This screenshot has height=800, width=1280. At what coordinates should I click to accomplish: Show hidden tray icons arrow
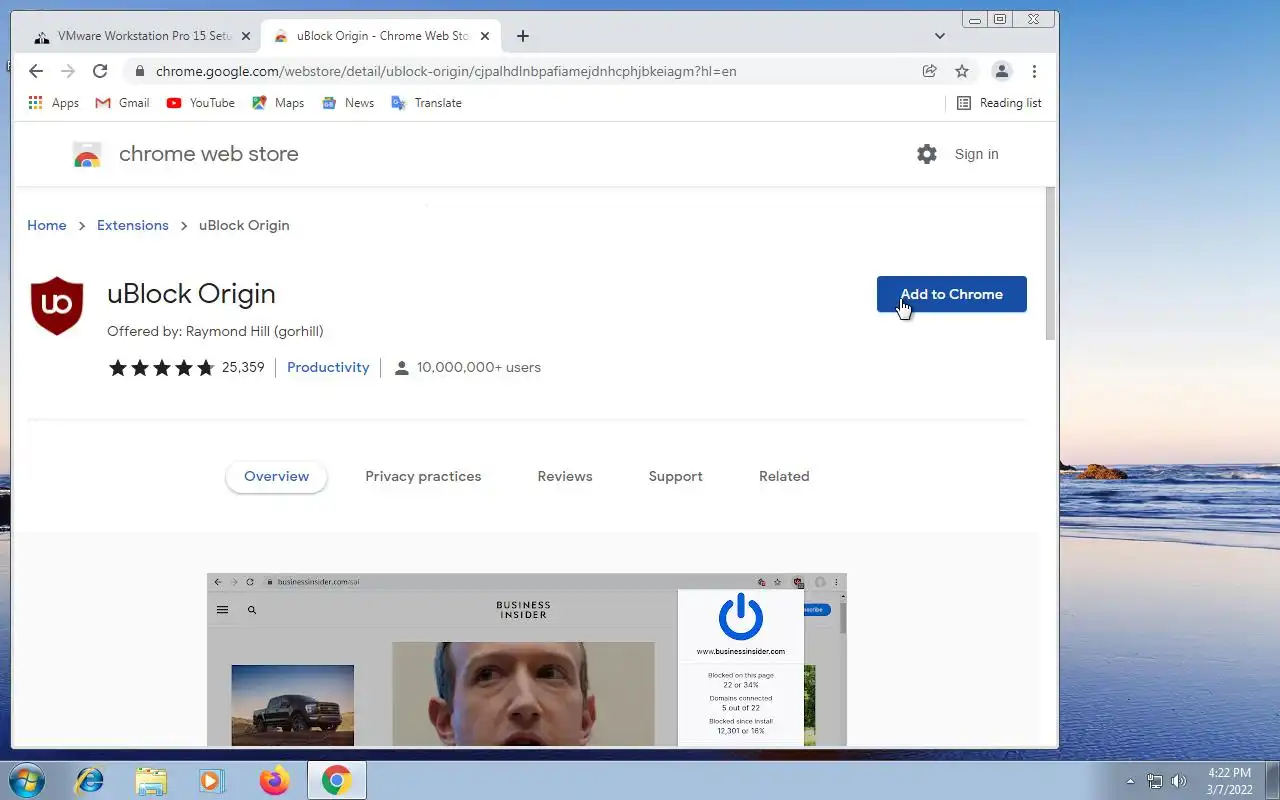click(1130, 781)
